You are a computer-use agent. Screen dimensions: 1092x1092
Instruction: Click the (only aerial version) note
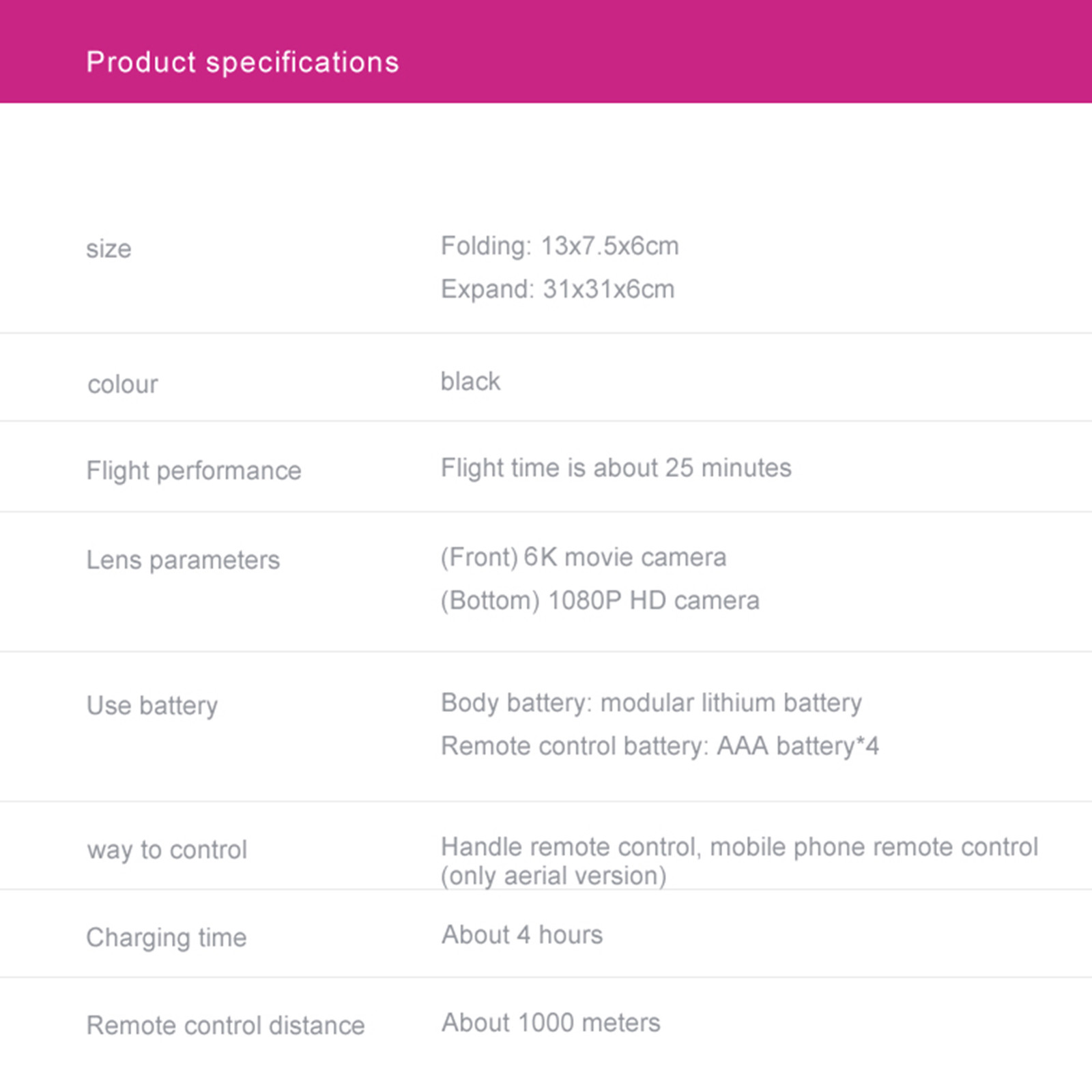click(x=554, y=876)
